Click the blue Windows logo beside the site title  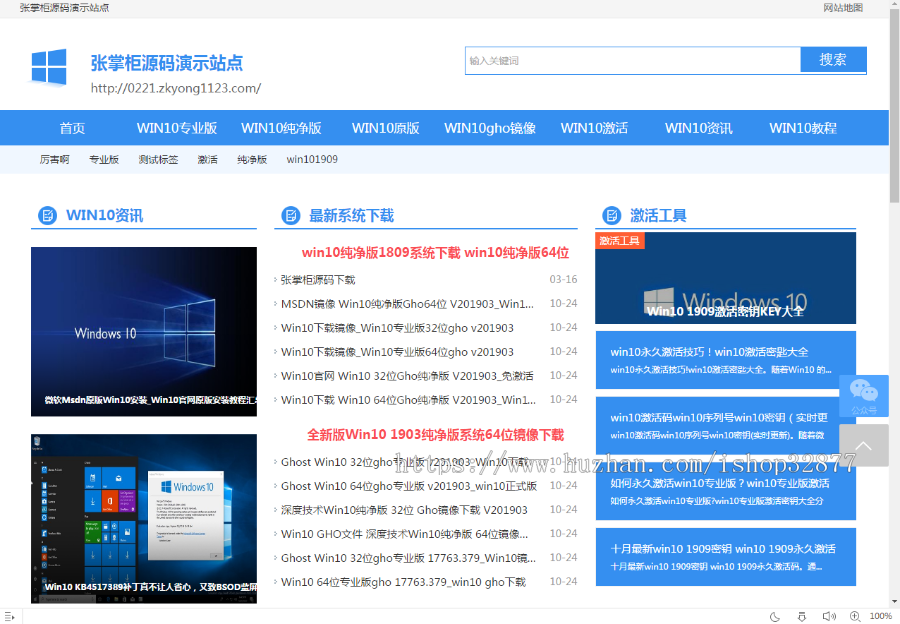coord(49,69)
